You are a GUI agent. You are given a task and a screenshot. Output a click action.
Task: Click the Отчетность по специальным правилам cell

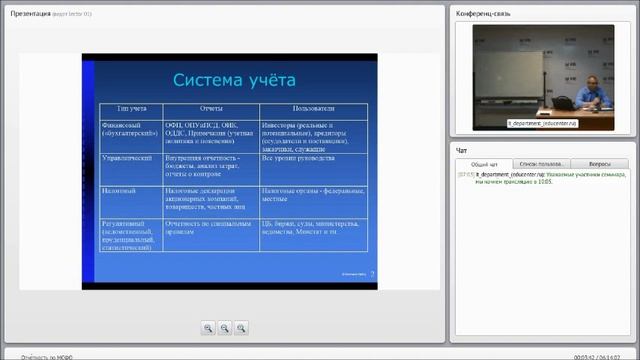tap(211, 235)
